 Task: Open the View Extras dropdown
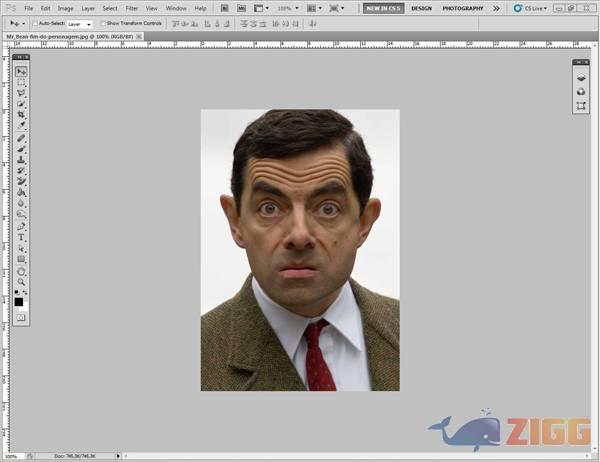click(x=261, y=8)
